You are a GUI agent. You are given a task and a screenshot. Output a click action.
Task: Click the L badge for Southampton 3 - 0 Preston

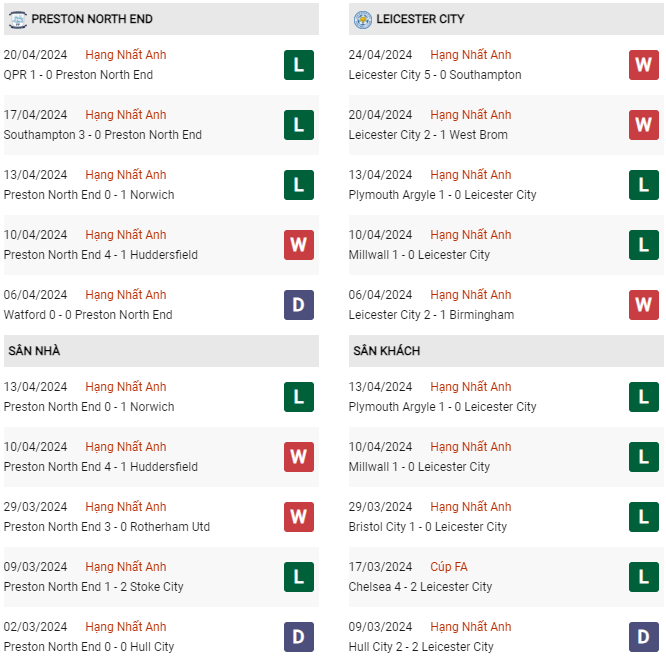pyautogui.click(x=298, y=125)
